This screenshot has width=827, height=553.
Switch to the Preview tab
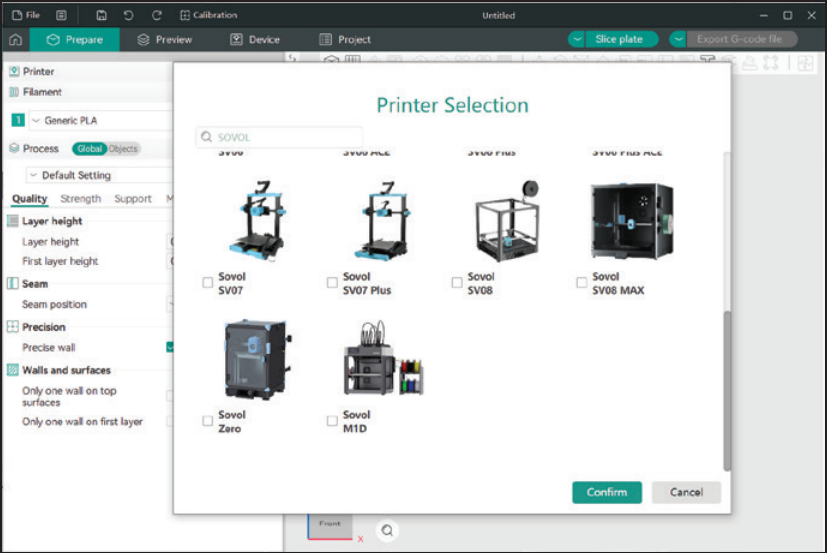[x=165, y=40]
